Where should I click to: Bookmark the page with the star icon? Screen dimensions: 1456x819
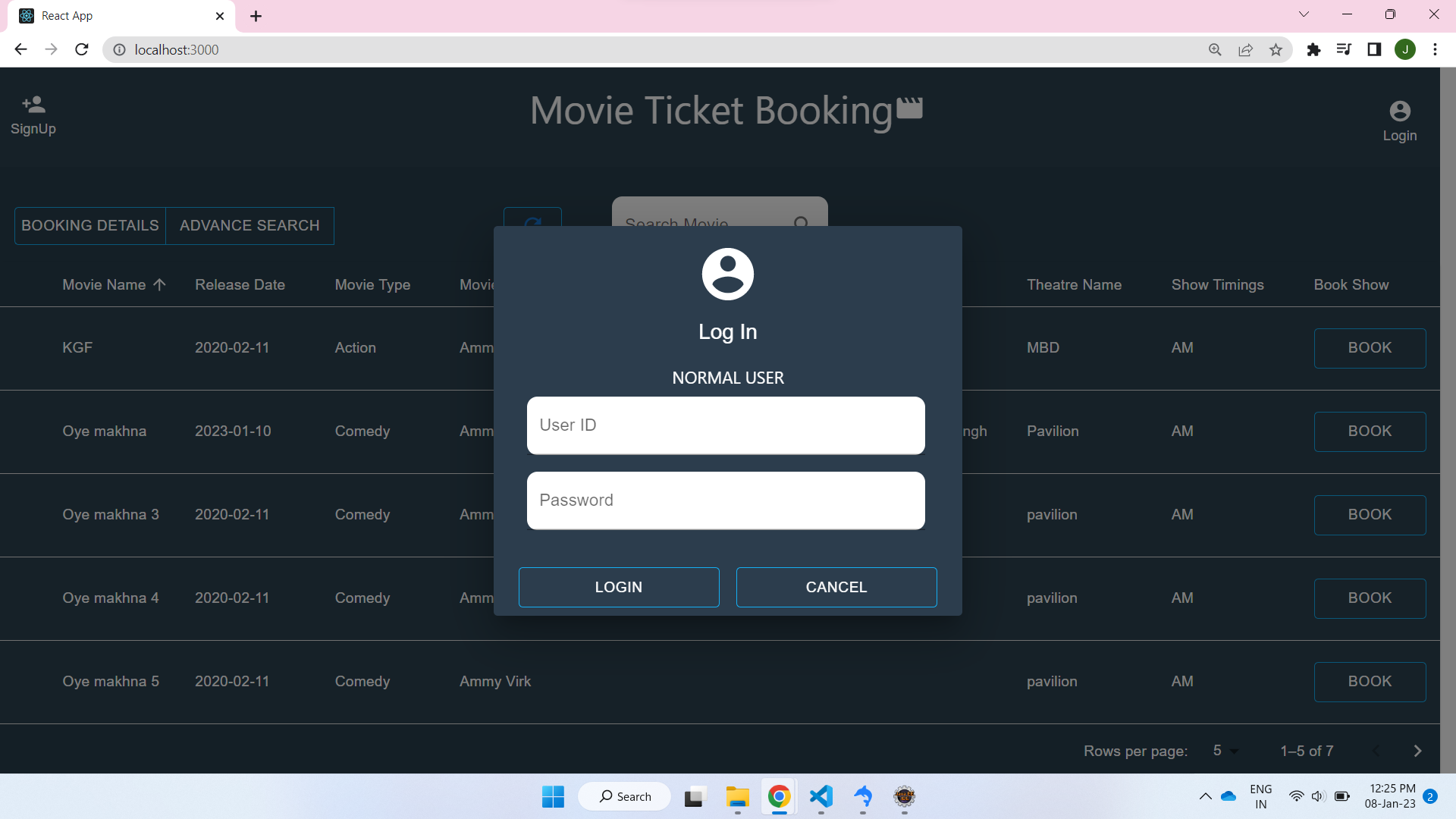1276,49
